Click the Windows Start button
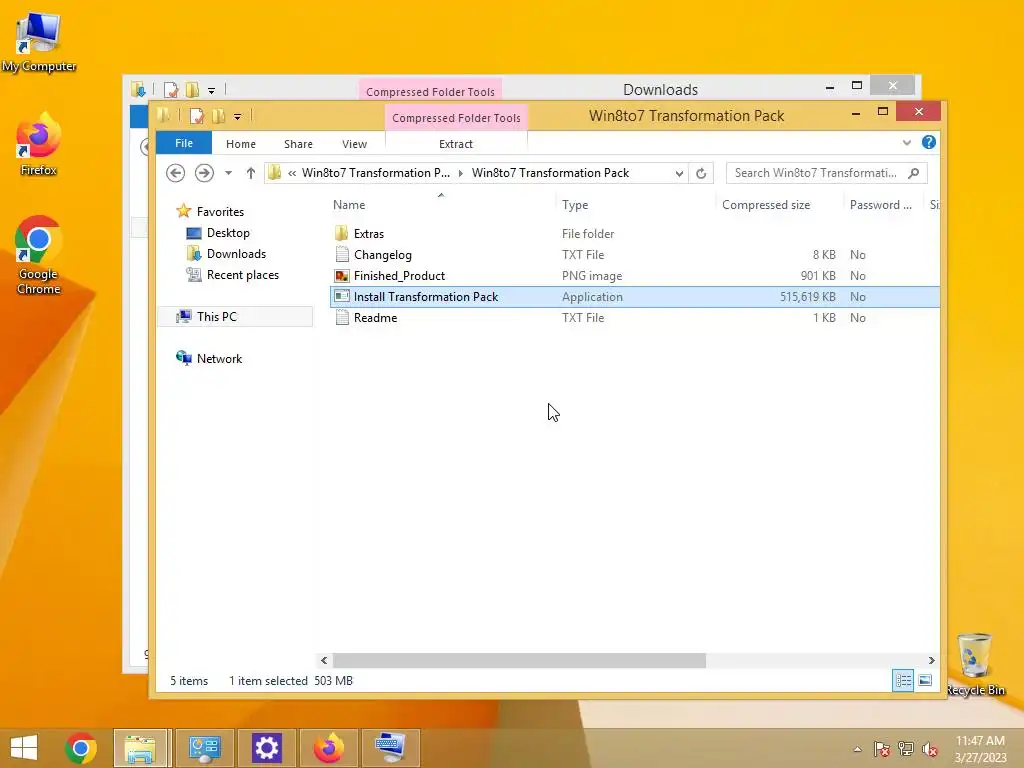 [x=24, y=748]
